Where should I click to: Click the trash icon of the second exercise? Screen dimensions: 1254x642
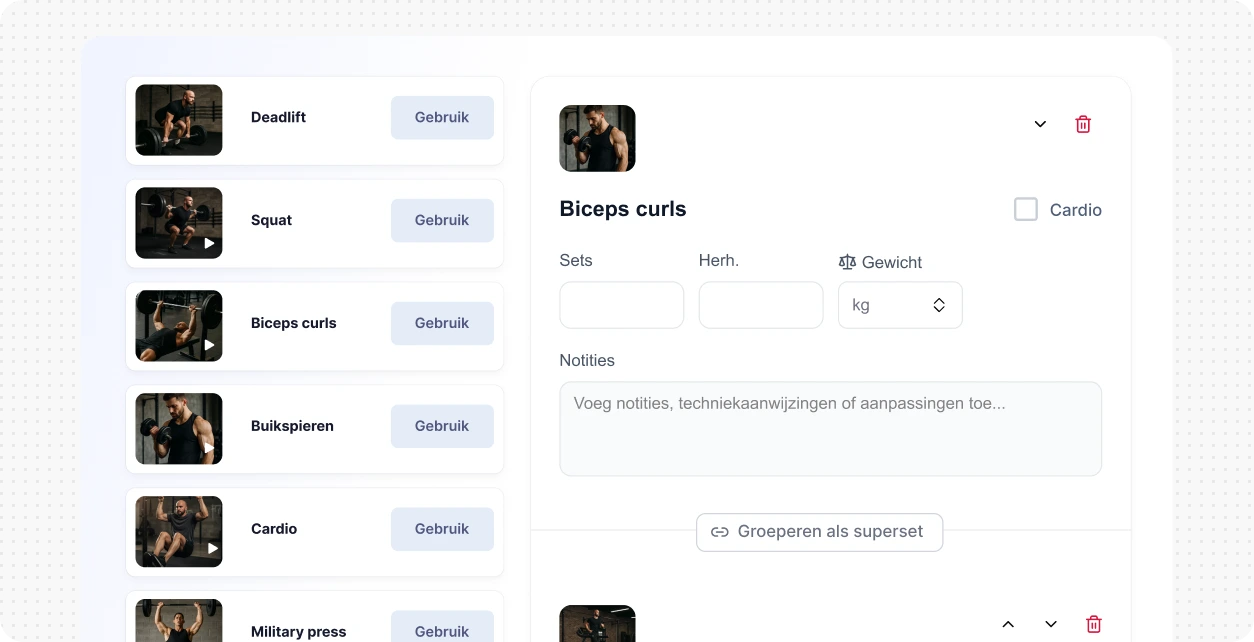click(x=1094, y=624)
